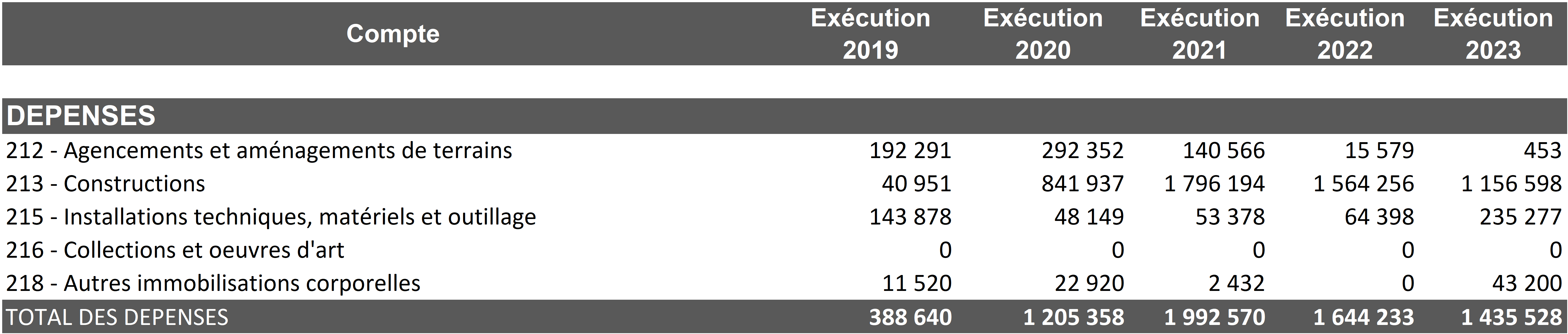1568x334 pixels.
Task: Select the Exécution 2023 column header
Action: [1492, 34]
